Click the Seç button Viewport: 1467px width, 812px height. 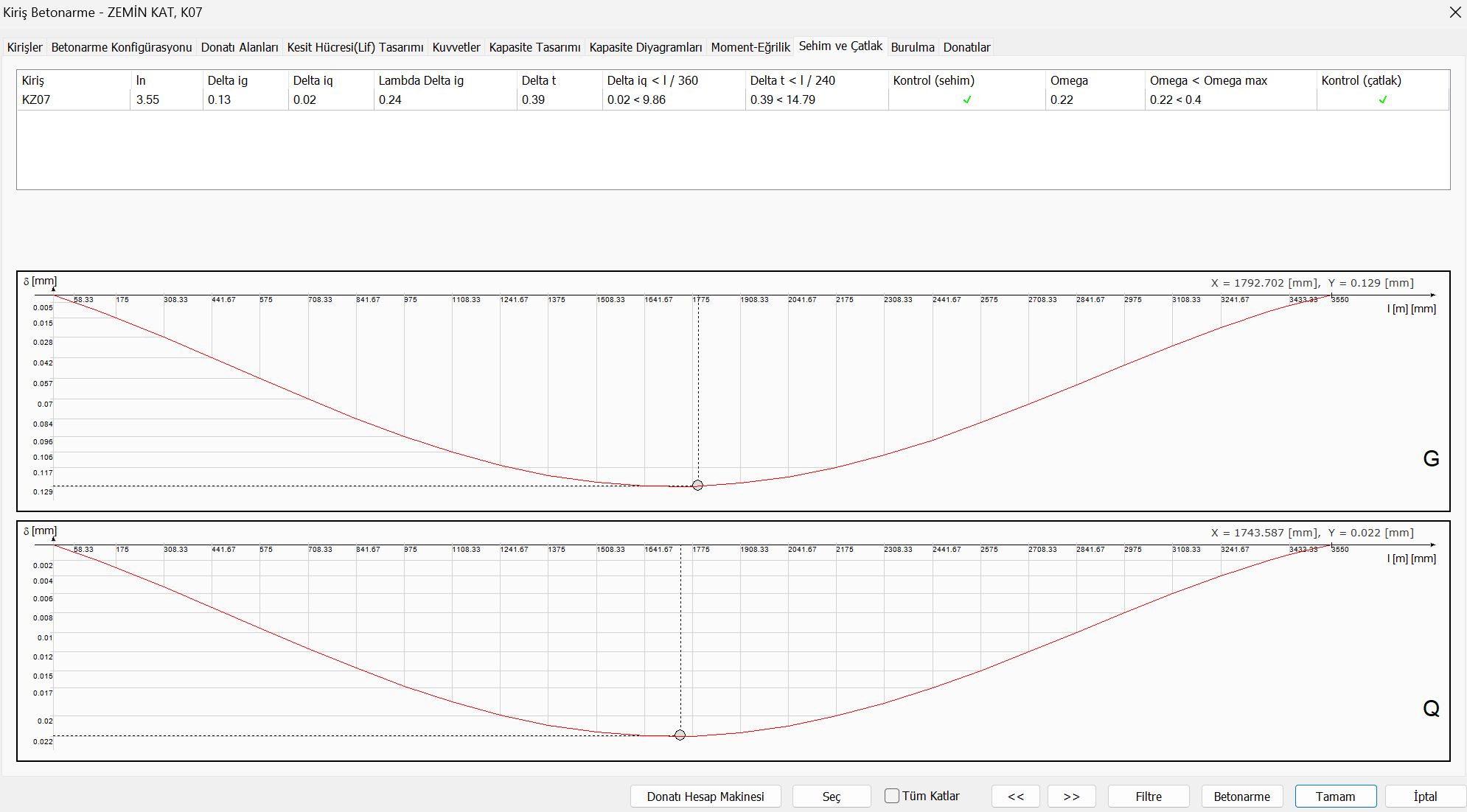tap(831, 797)
